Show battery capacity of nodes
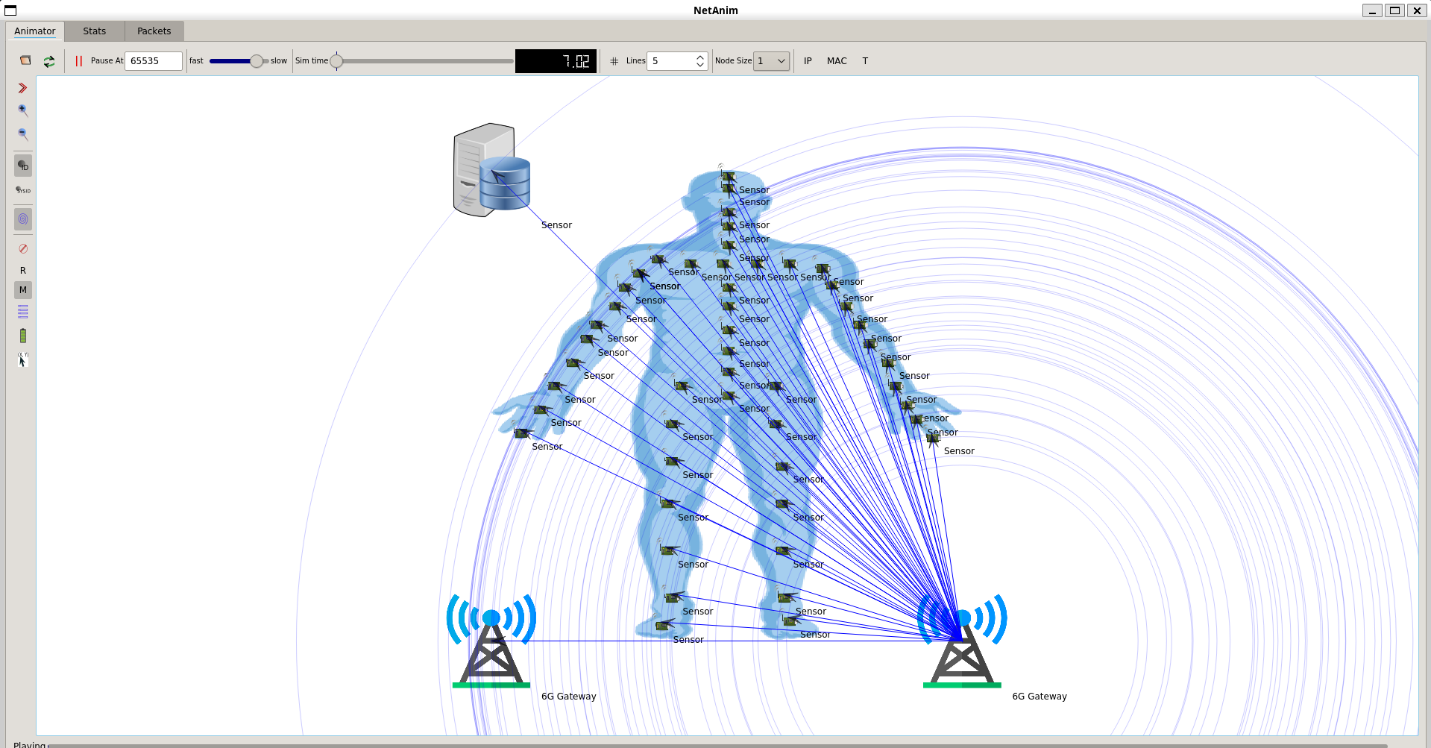The height and width of the screenshot is (748, 1431). click(23, 336)
